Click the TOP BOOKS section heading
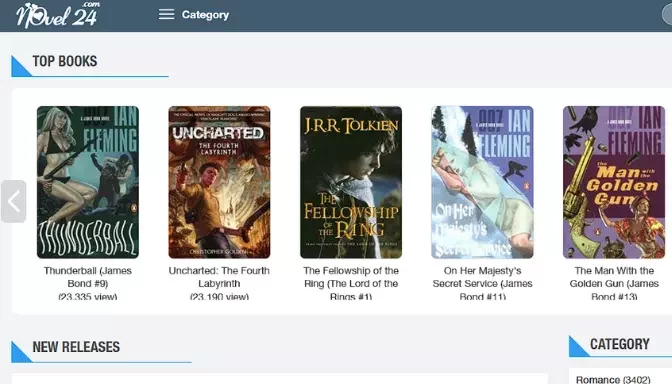 [65, 61]
